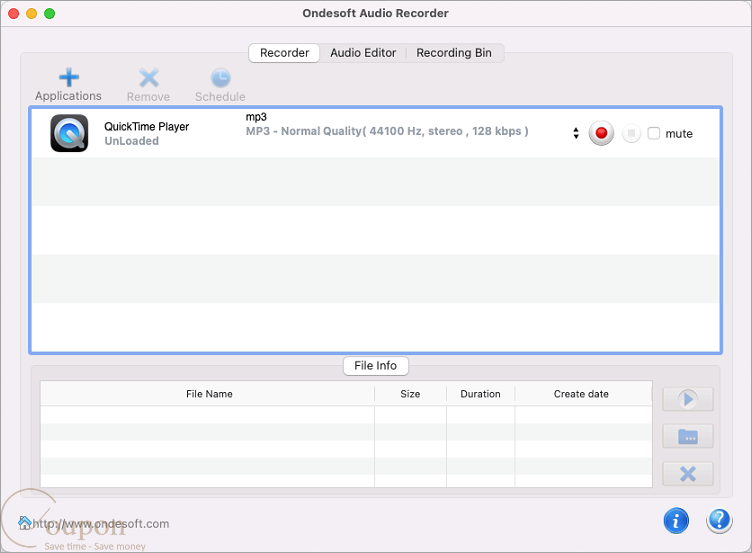Minimize the window with the yellow button
The width and height of the screenshot is (752, 553).
pyautogui.click(x=32, y=13)
